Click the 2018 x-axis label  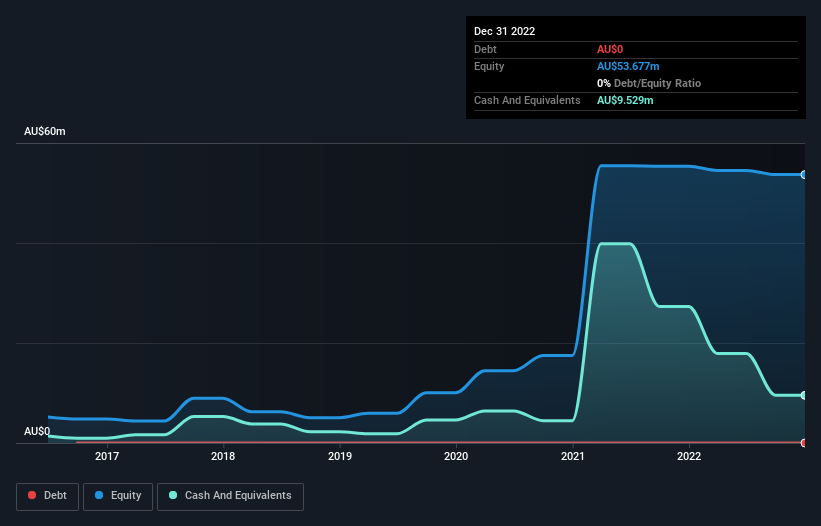223,456
